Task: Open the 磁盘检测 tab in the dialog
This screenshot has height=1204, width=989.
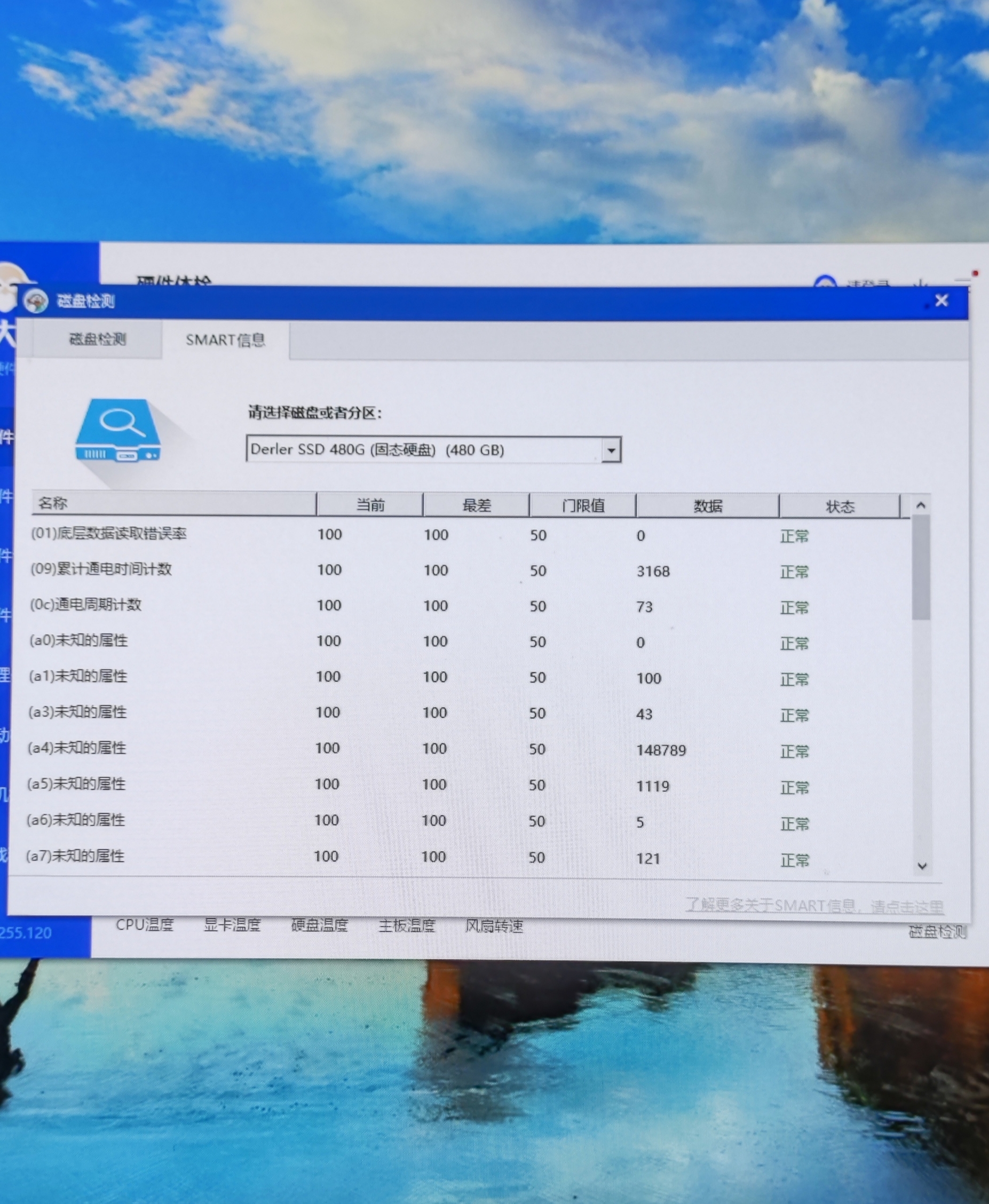Action: pyautogui.click(x=98, y=339)
